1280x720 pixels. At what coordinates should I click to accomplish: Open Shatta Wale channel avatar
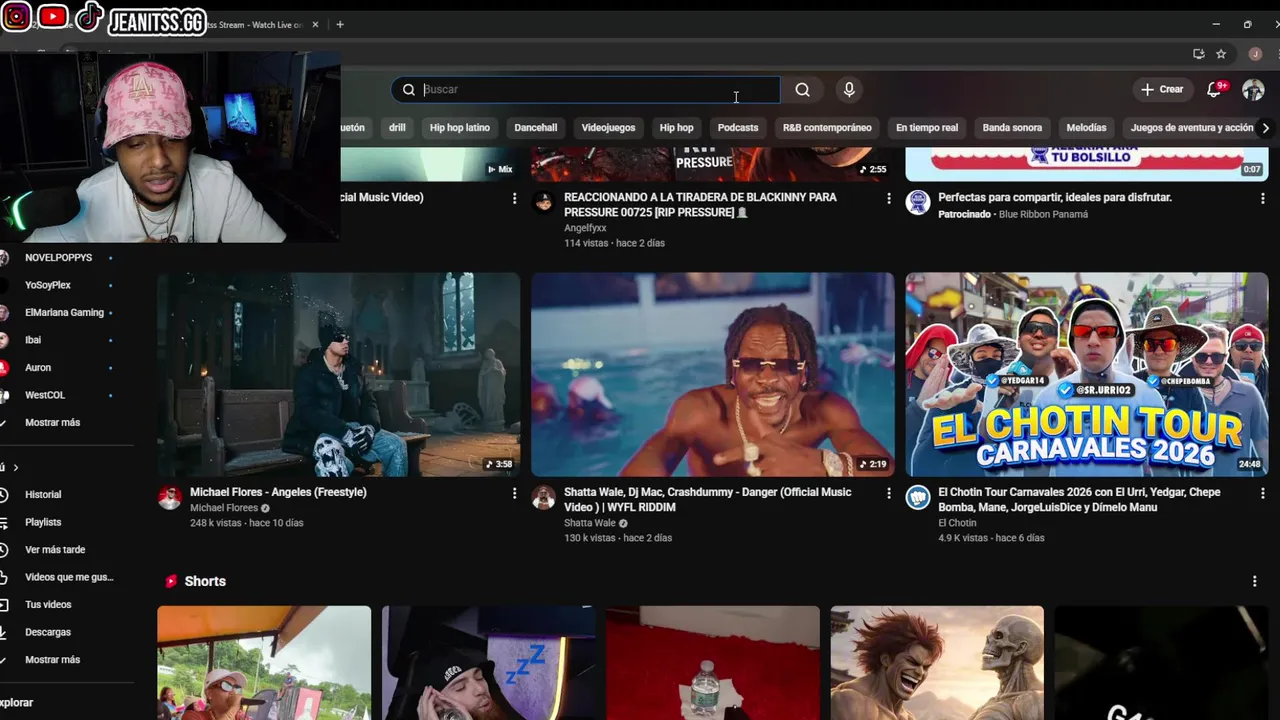[544, 498]
